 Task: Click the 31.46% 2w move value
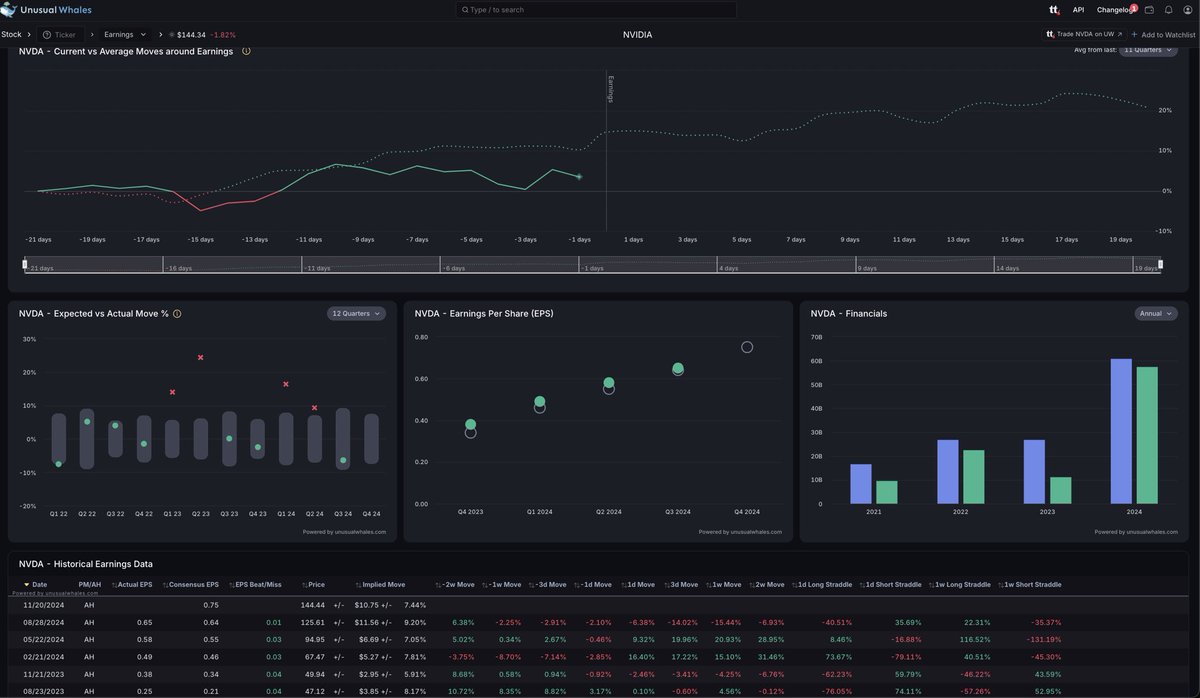[769, 657]
